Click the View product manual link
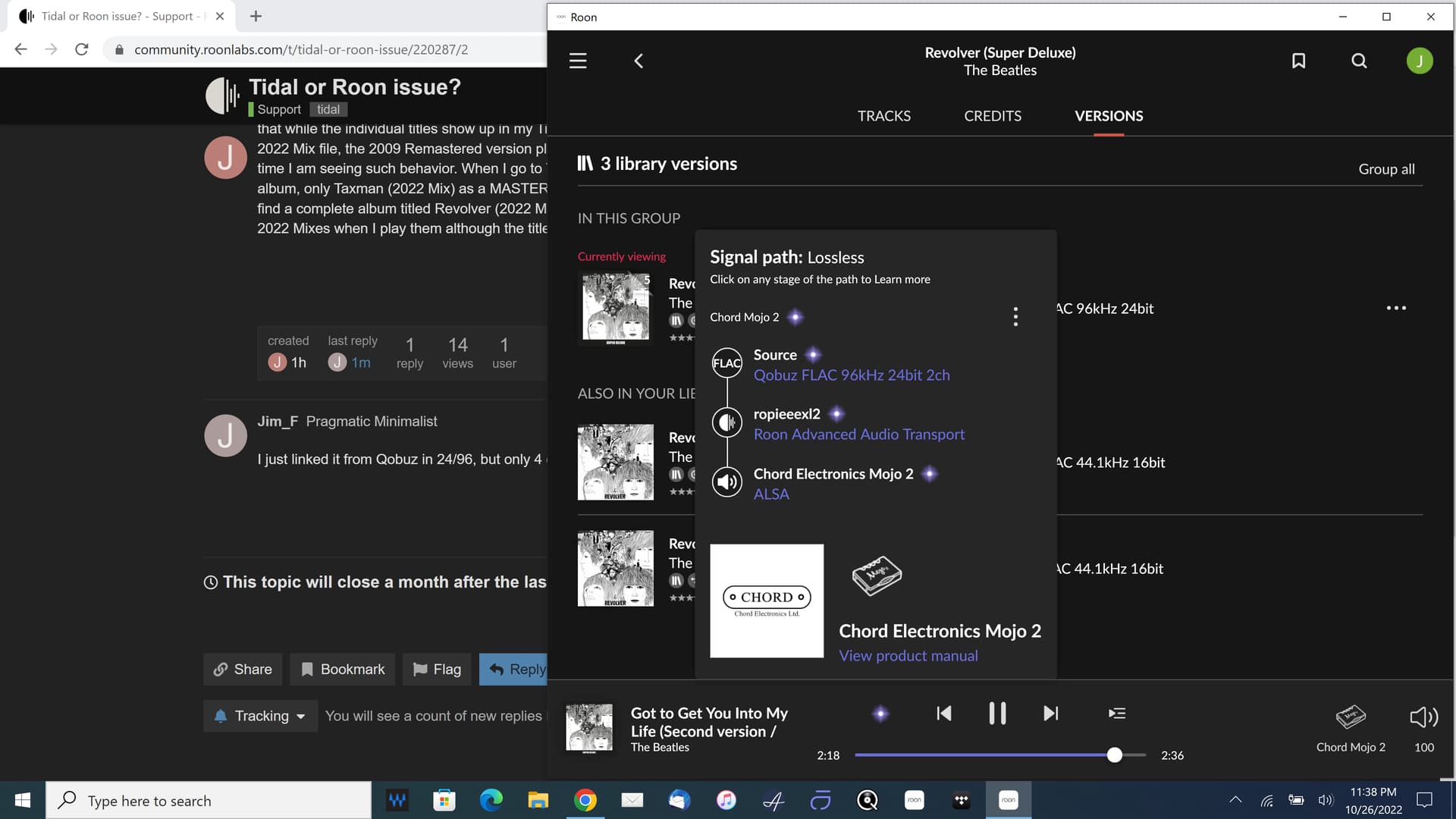 tap(908, 656)
